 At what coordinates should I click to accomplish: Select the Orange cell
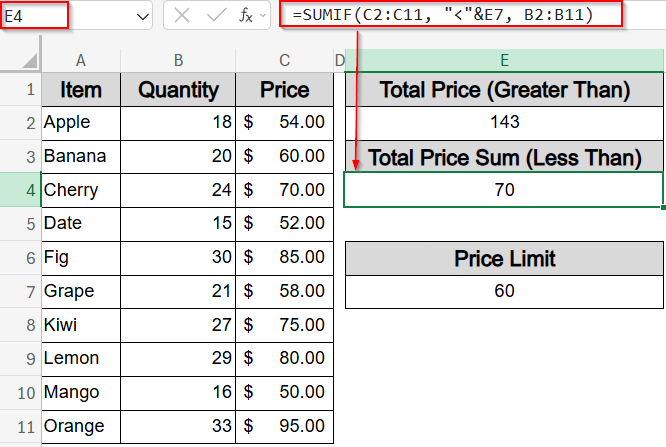point(81,427)
